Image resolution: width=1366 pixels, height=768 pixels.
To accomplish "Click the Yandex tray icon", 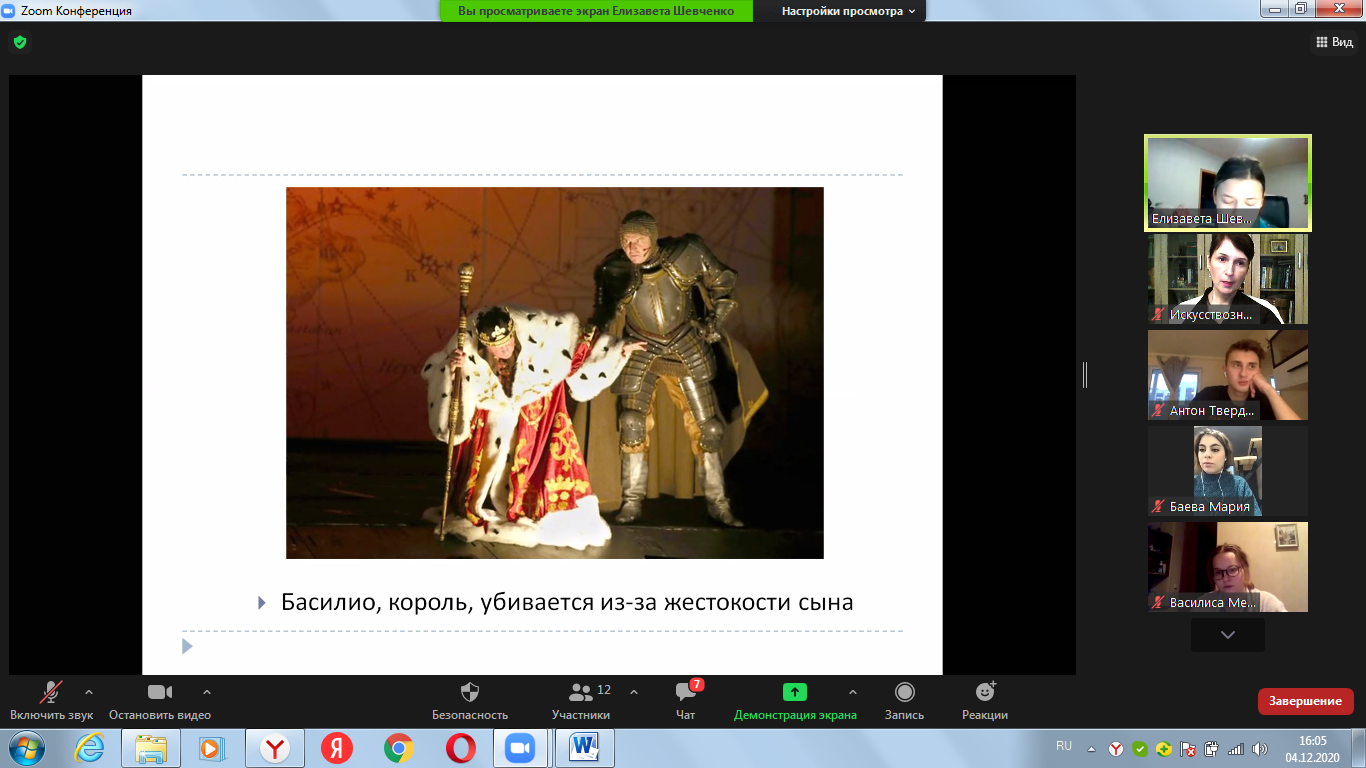I will pos(1116,748).
